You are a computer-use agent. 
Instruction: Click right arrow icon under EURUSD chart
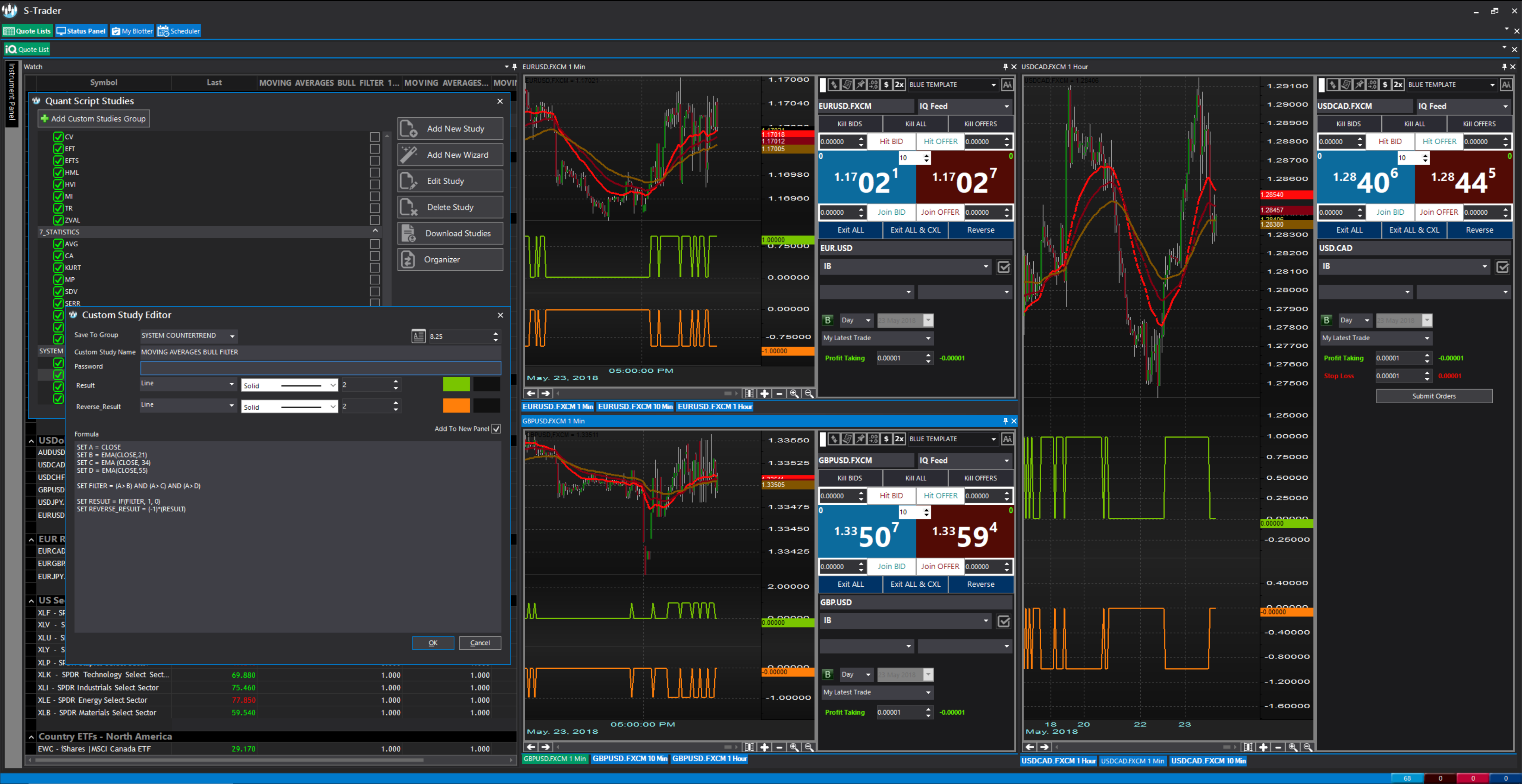click(x=545, y=393)
